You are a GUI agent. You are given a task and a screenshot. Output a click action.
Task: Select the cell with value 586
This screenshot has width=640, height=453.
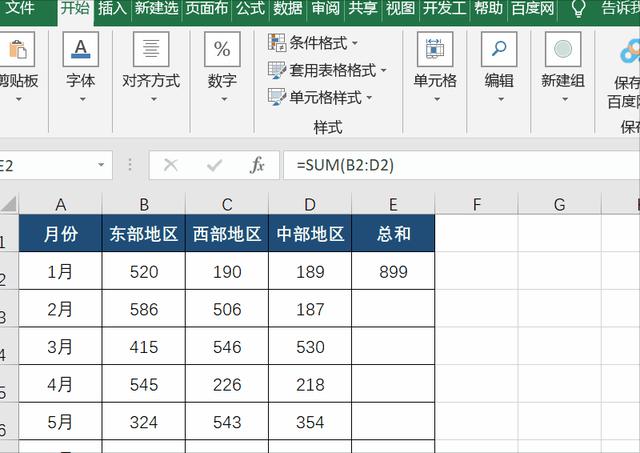[x=144, y=309]
